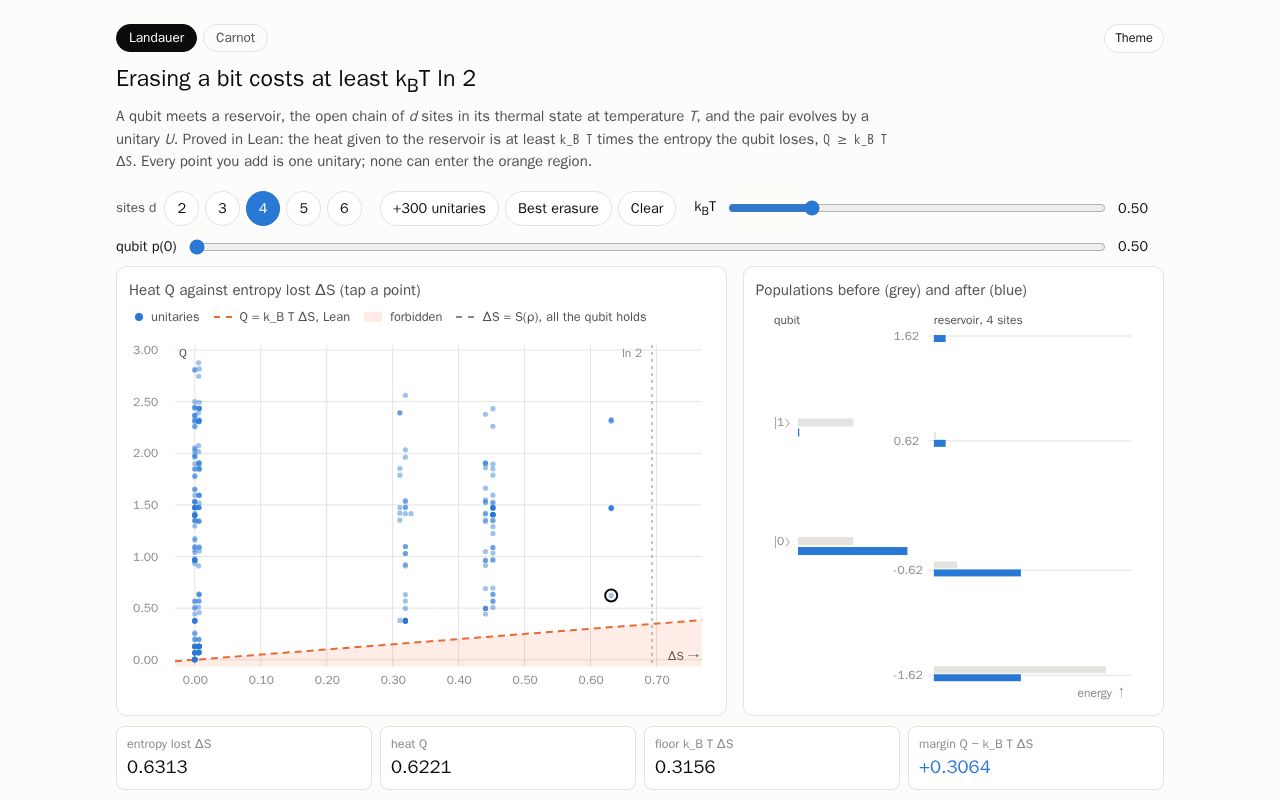Switch to the Carnot tab
Screen dimensions: 1280x800
[x=235, y=38]
